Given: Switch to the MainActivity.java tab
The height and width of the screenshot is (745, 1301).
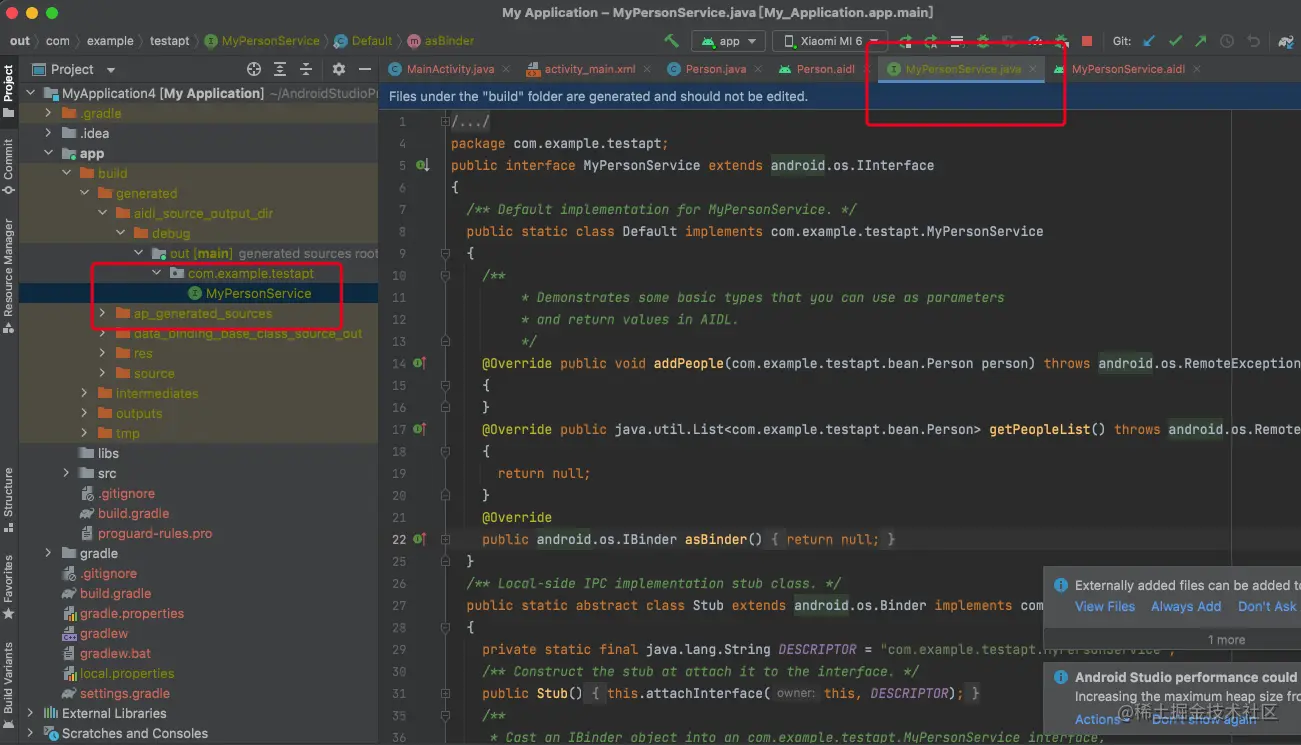Looking at the screenshot, I should coord(449,69).
